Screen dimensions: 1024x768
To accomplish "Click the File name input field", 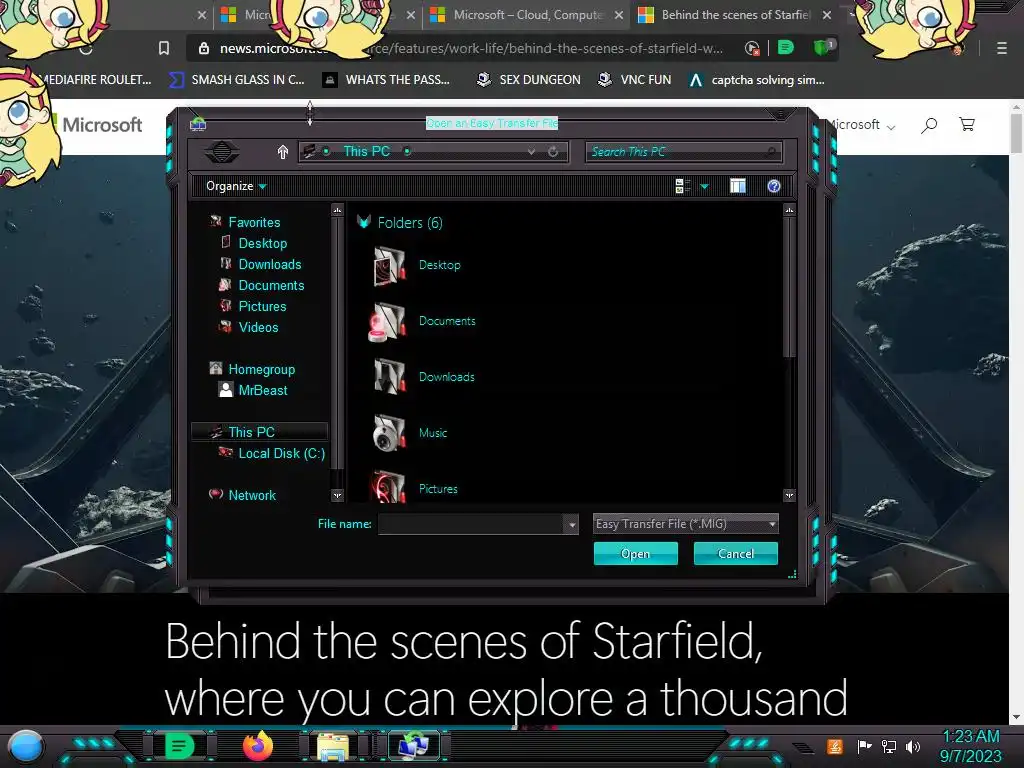I will point(471,524).
